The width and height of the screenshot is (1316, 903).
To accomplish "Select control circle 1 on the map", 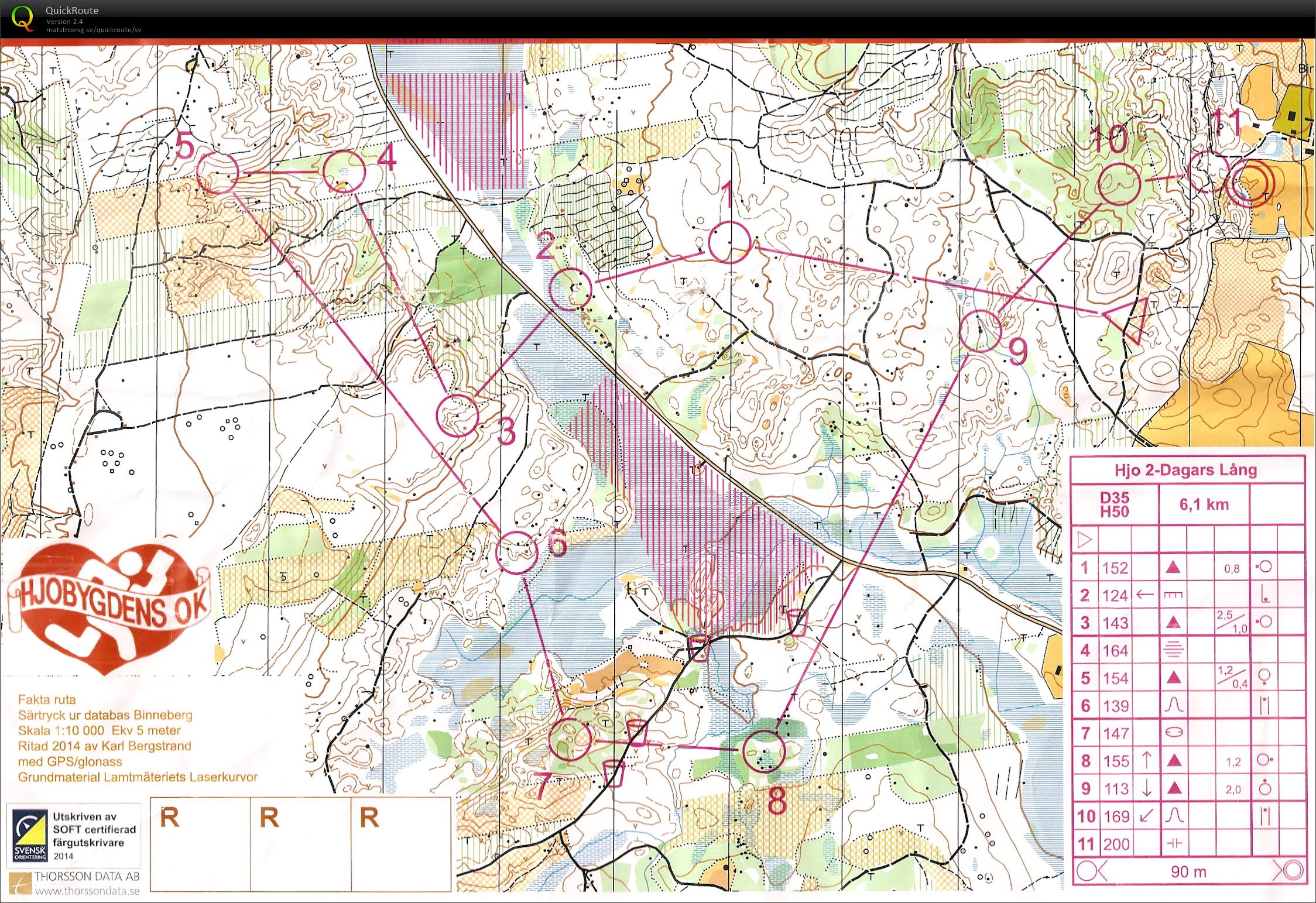I will [x=729, y=242].
